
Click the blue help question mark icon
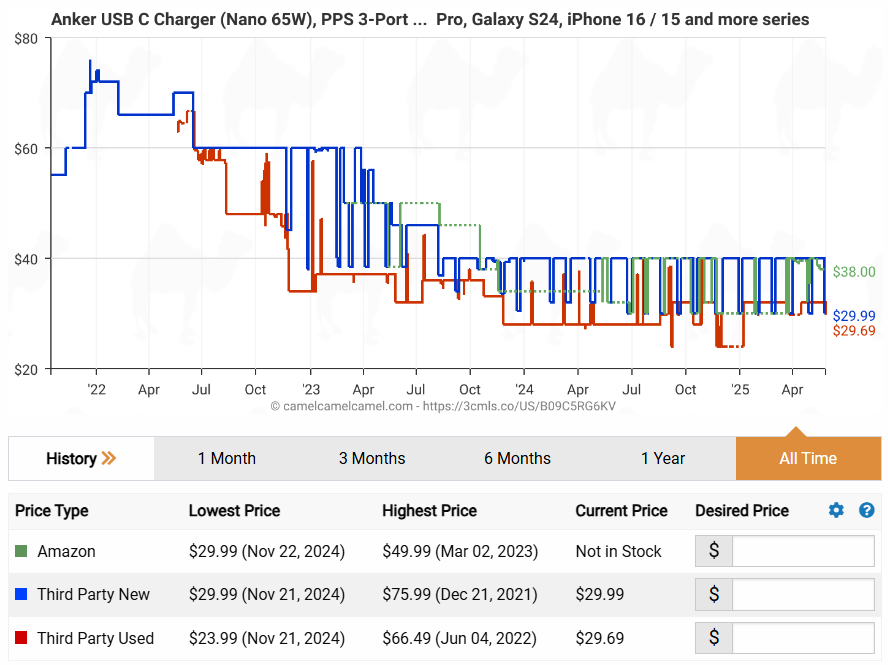tap(867, 511)
